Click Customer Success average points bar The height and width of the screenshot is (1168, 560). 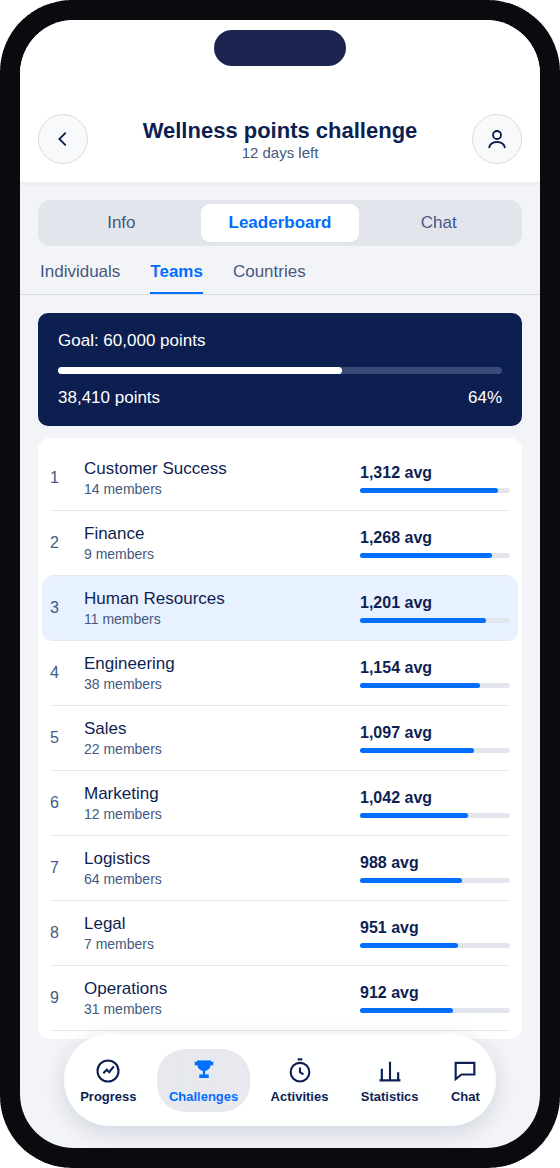click(435, 490)
